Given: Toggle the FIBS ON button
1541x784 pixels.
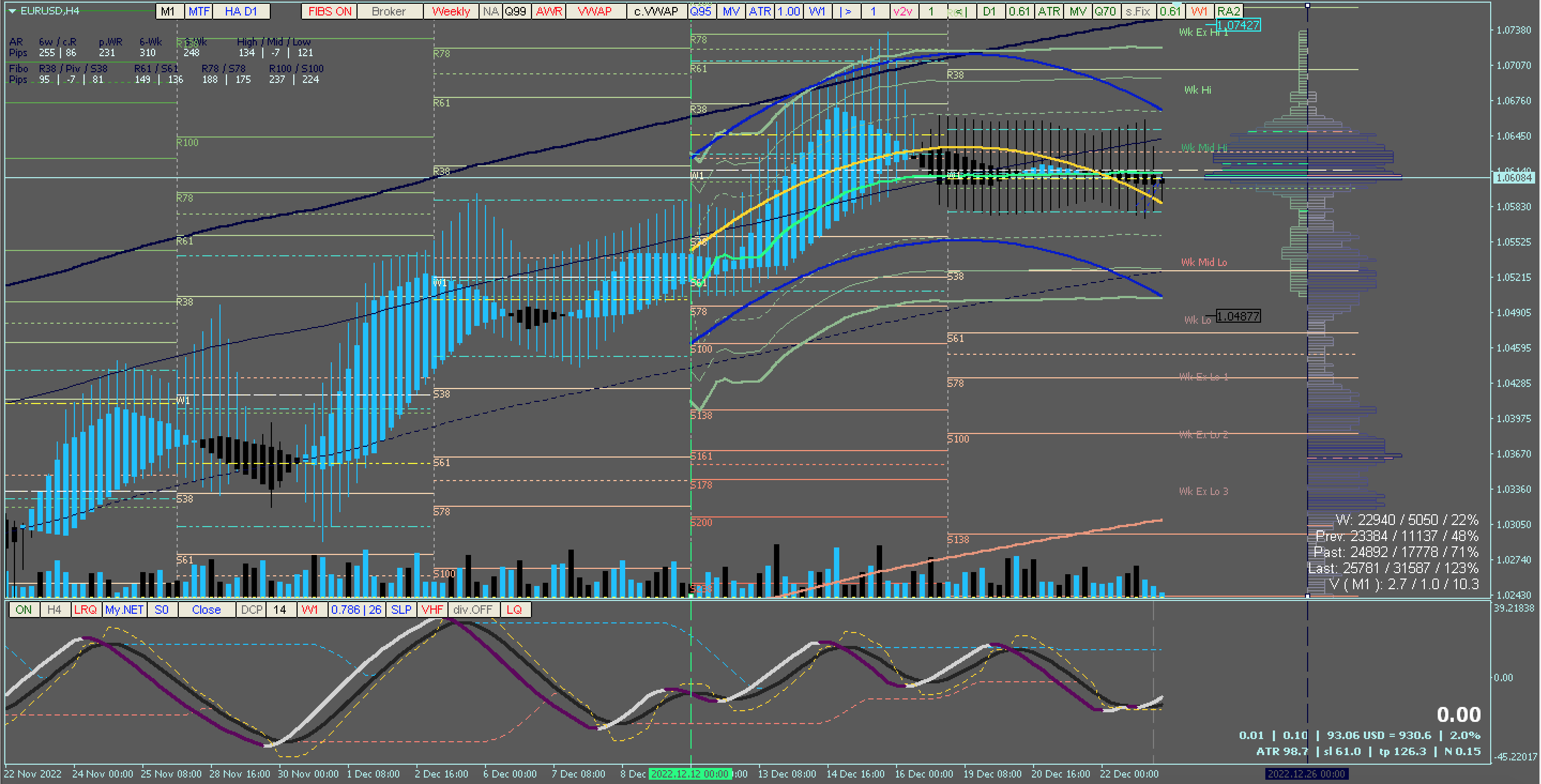Looking at the screenshot, I should coord(329,11).
